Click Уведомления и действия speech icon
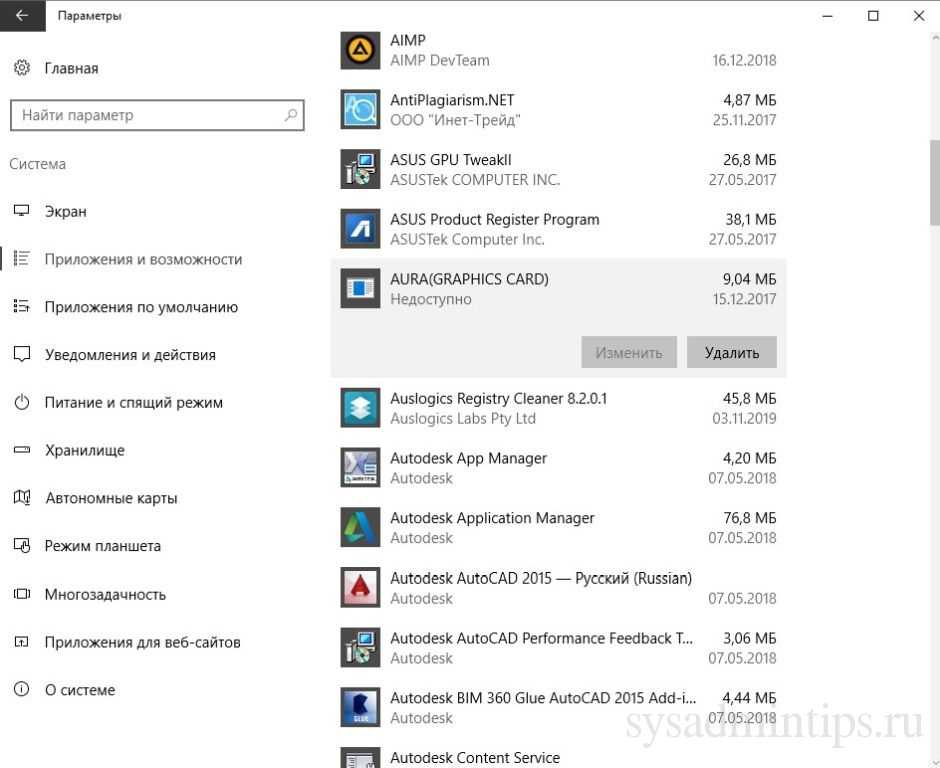 [22, 354]
